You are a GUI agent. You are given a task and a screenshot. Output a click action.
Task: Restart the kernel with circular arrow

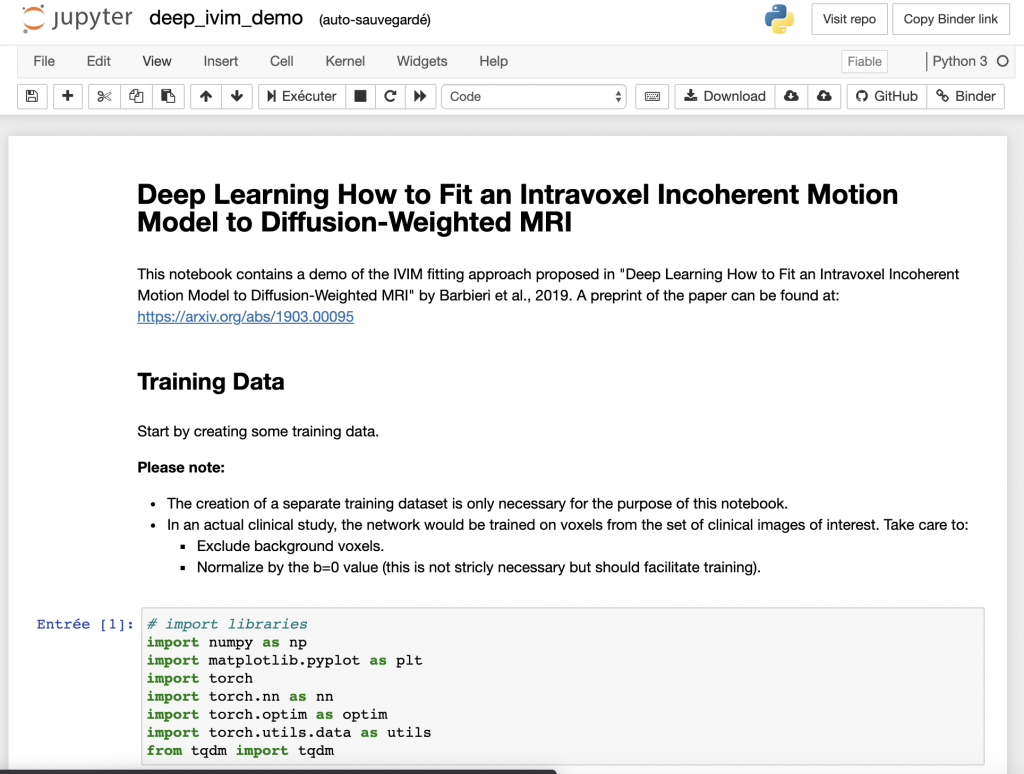[390, 96]
